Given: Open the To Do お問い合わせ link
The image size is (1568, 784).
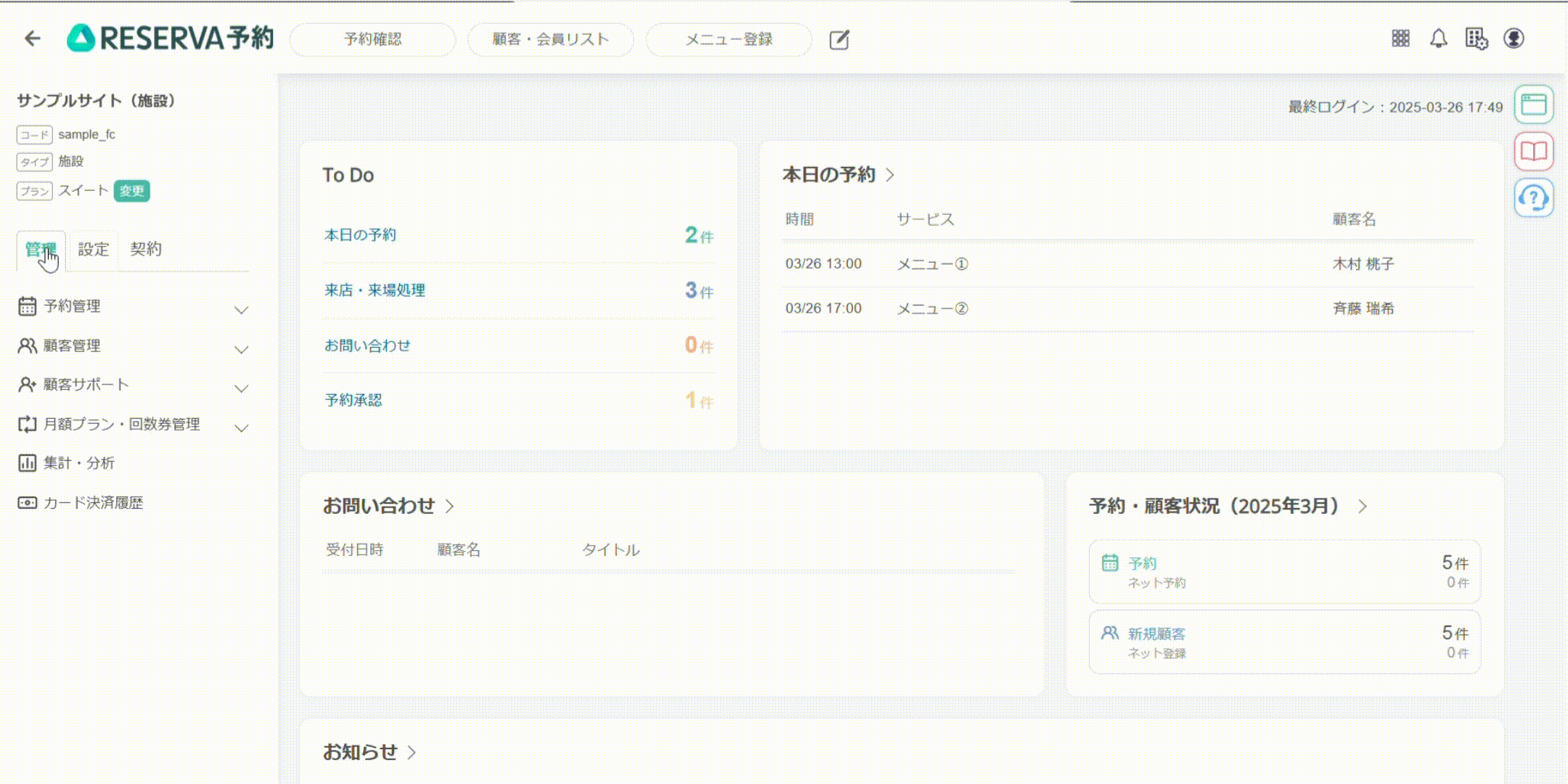Looking at the screenshot, I should tap(367, 346).
